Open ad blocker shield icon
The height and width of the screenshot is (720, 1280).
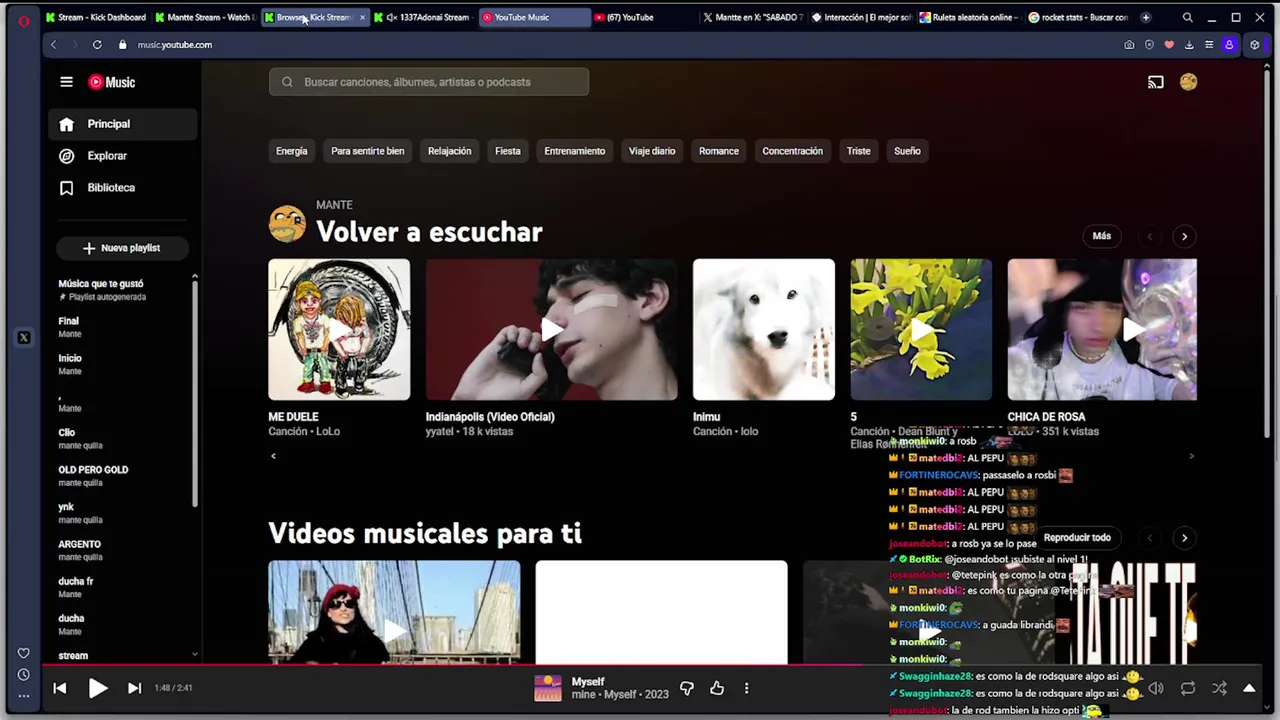(x=1149, y=44)
